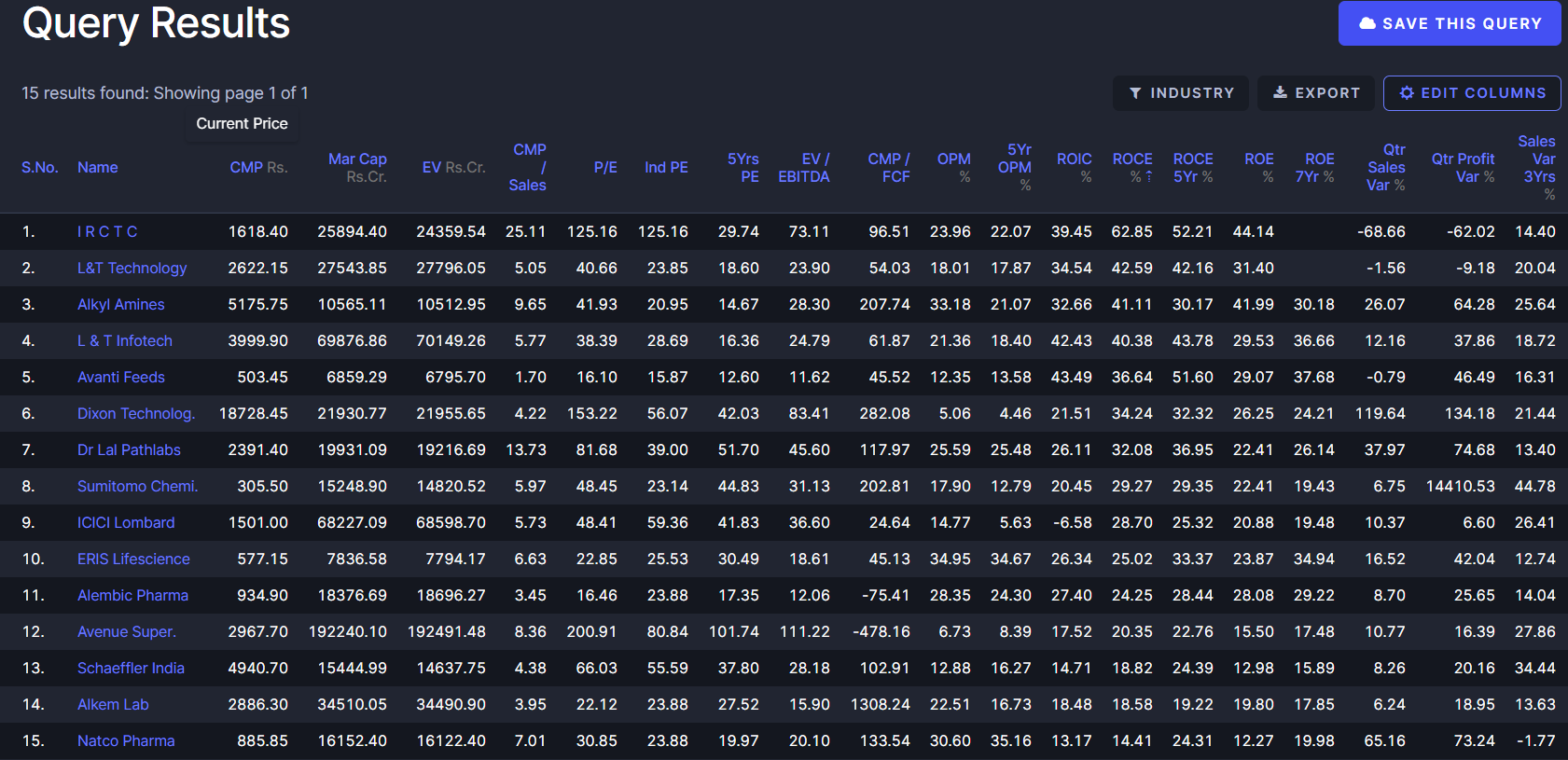Viewport: 1568px width, 760px height.
Task: Select Alembic Pharma CMP/FCF -75.41
Action: [x=886, y=595]
